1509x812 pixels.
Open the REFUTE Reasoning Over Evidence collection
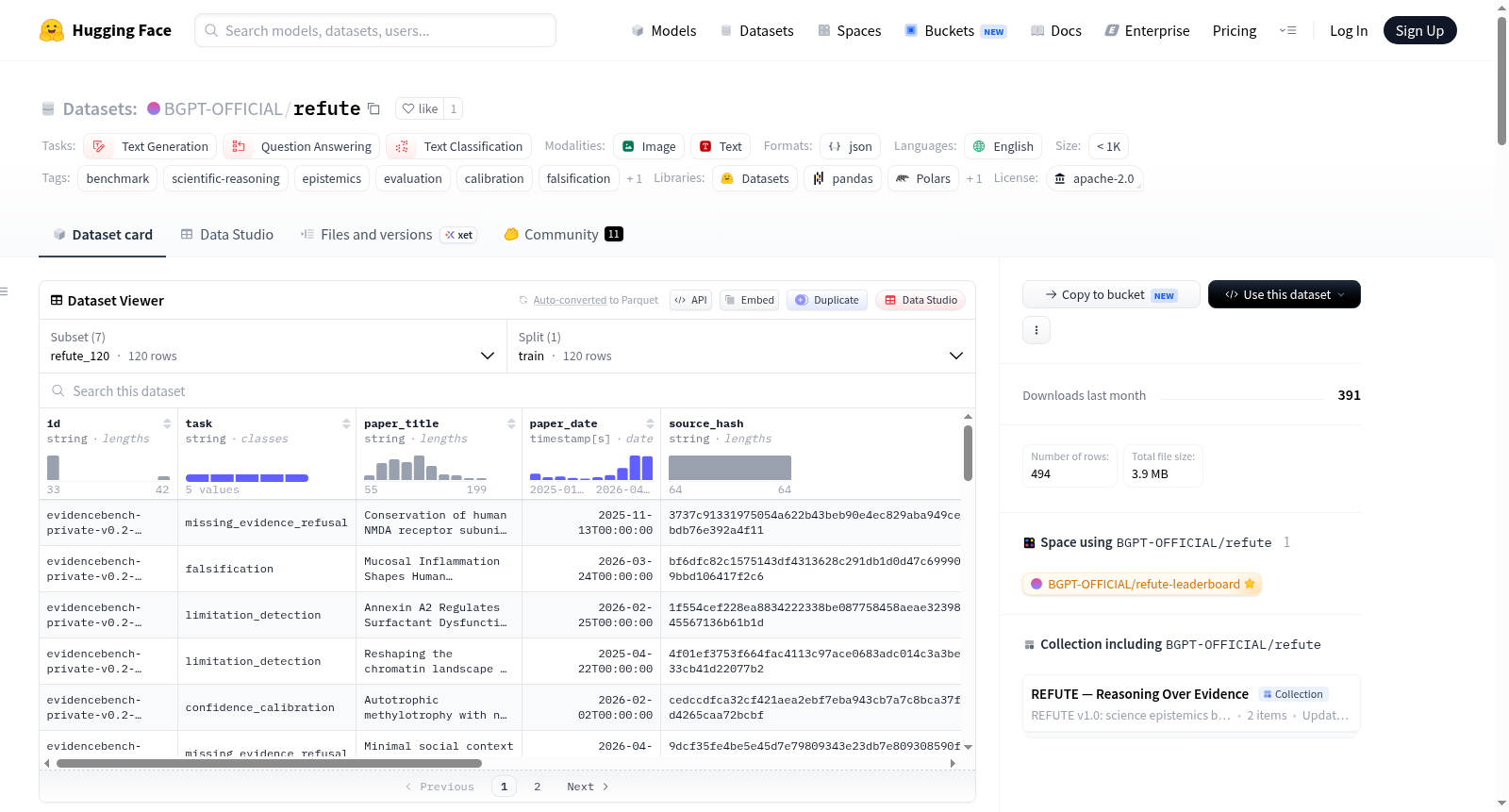(1191, 704)
